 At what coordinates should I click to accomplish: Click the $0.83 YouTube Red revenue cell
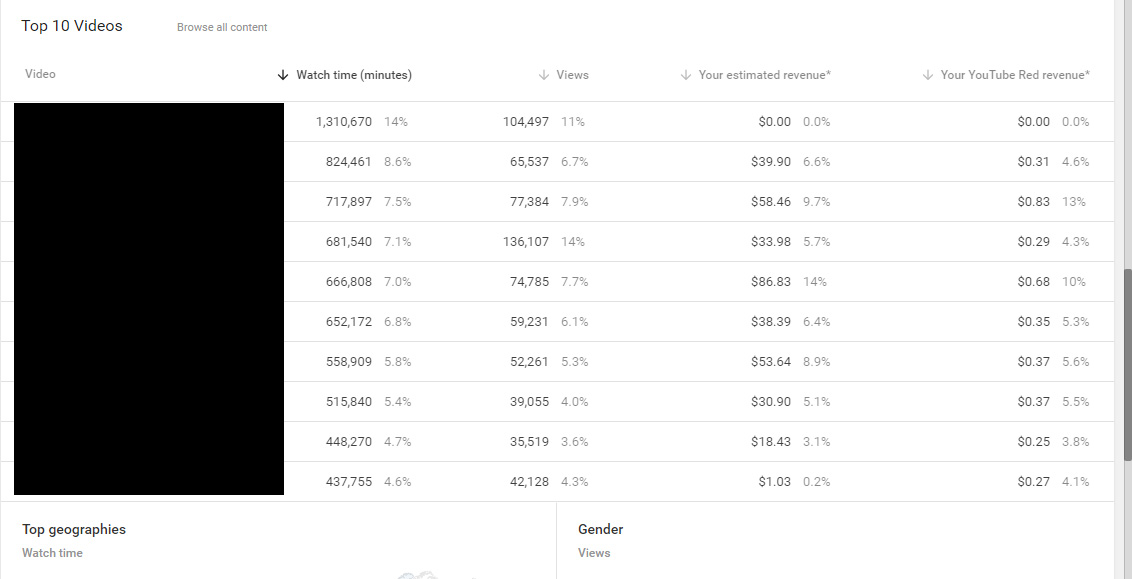point(1033,202)
